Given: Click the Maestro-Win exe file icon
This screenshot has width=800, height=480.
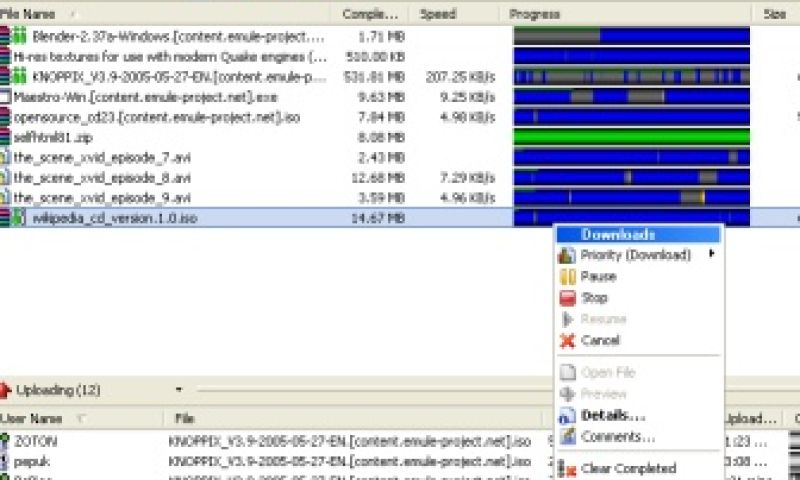Looking at the screenshot, I should coord(5,97).
